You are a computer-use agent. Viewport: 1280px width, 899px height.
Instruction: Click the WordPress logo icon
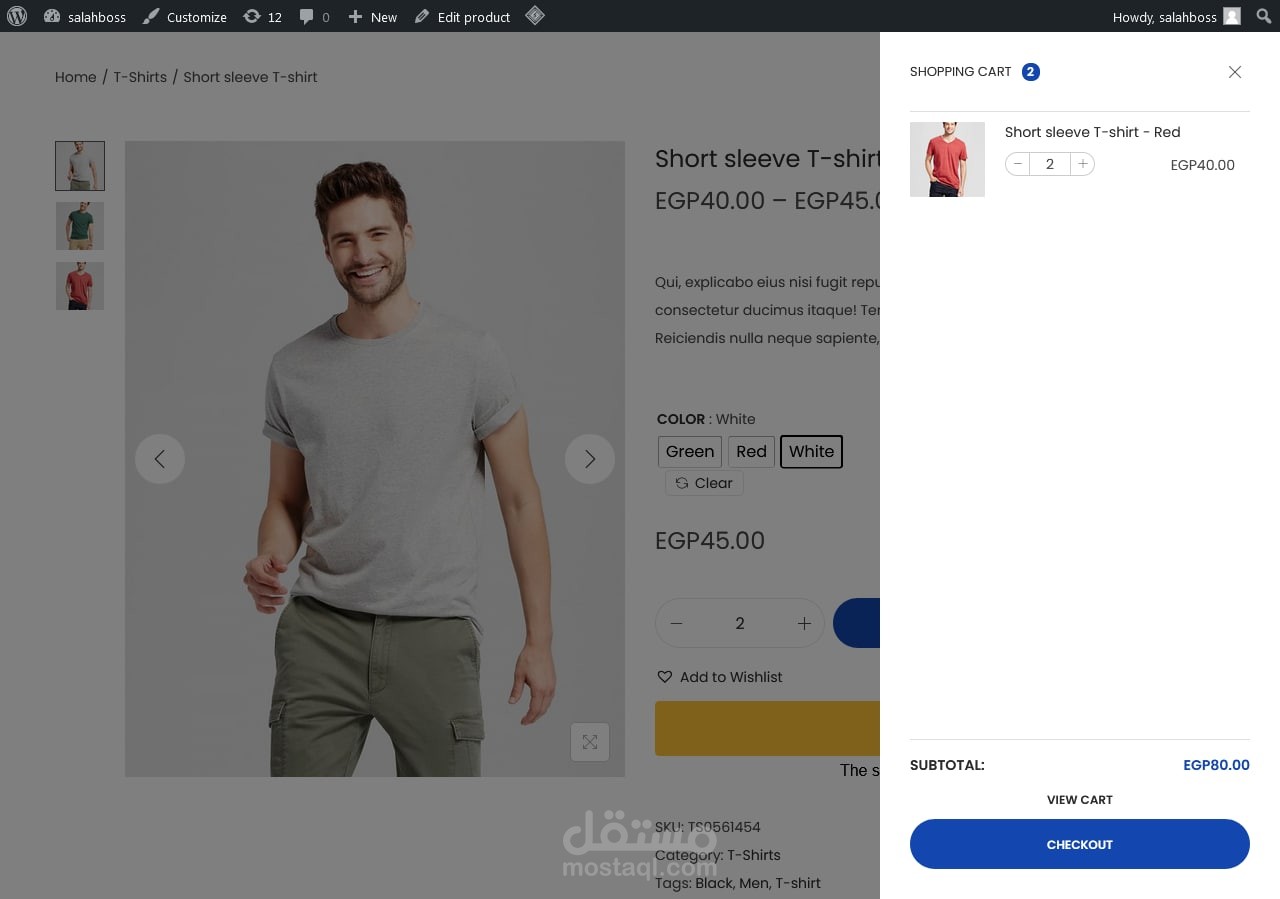tap(17, 16)
